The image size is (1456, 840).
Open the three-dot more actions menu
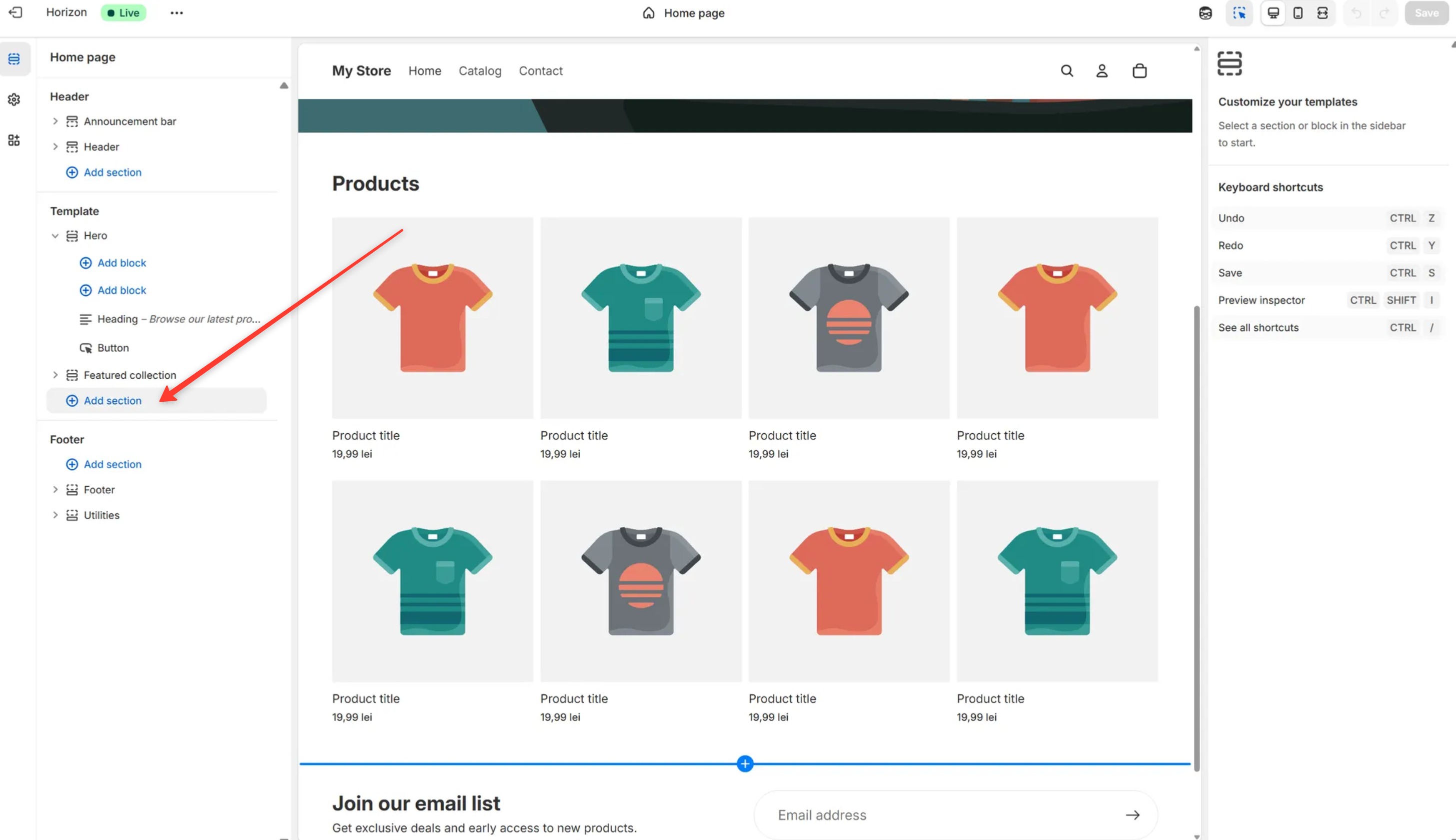click(x=177, y=13)
